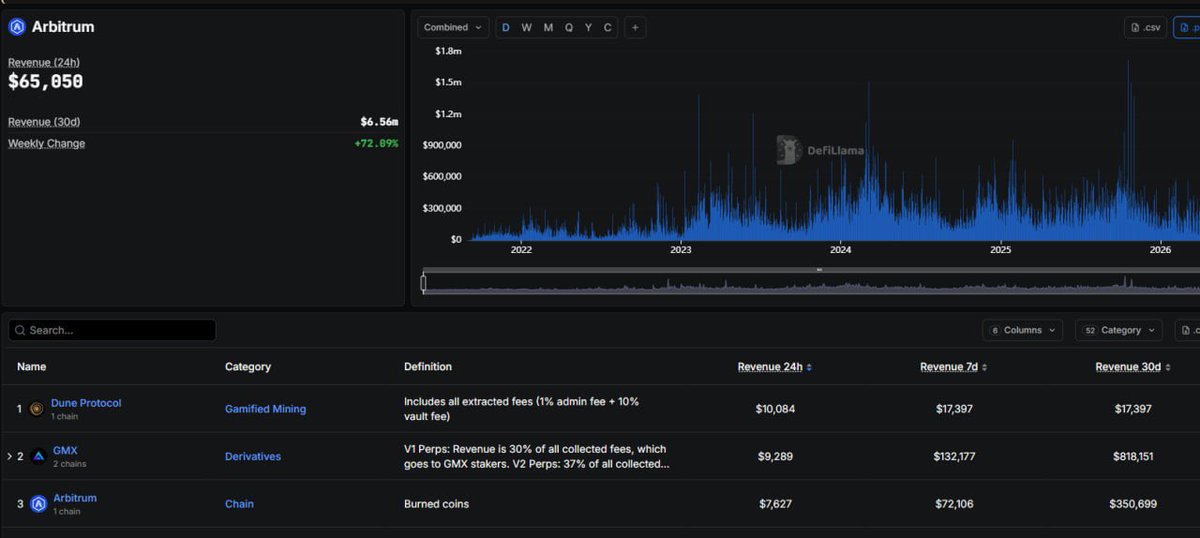Select the Q quarterly interval tab
The image size is (1200, 538).
[x=569, y=28]
